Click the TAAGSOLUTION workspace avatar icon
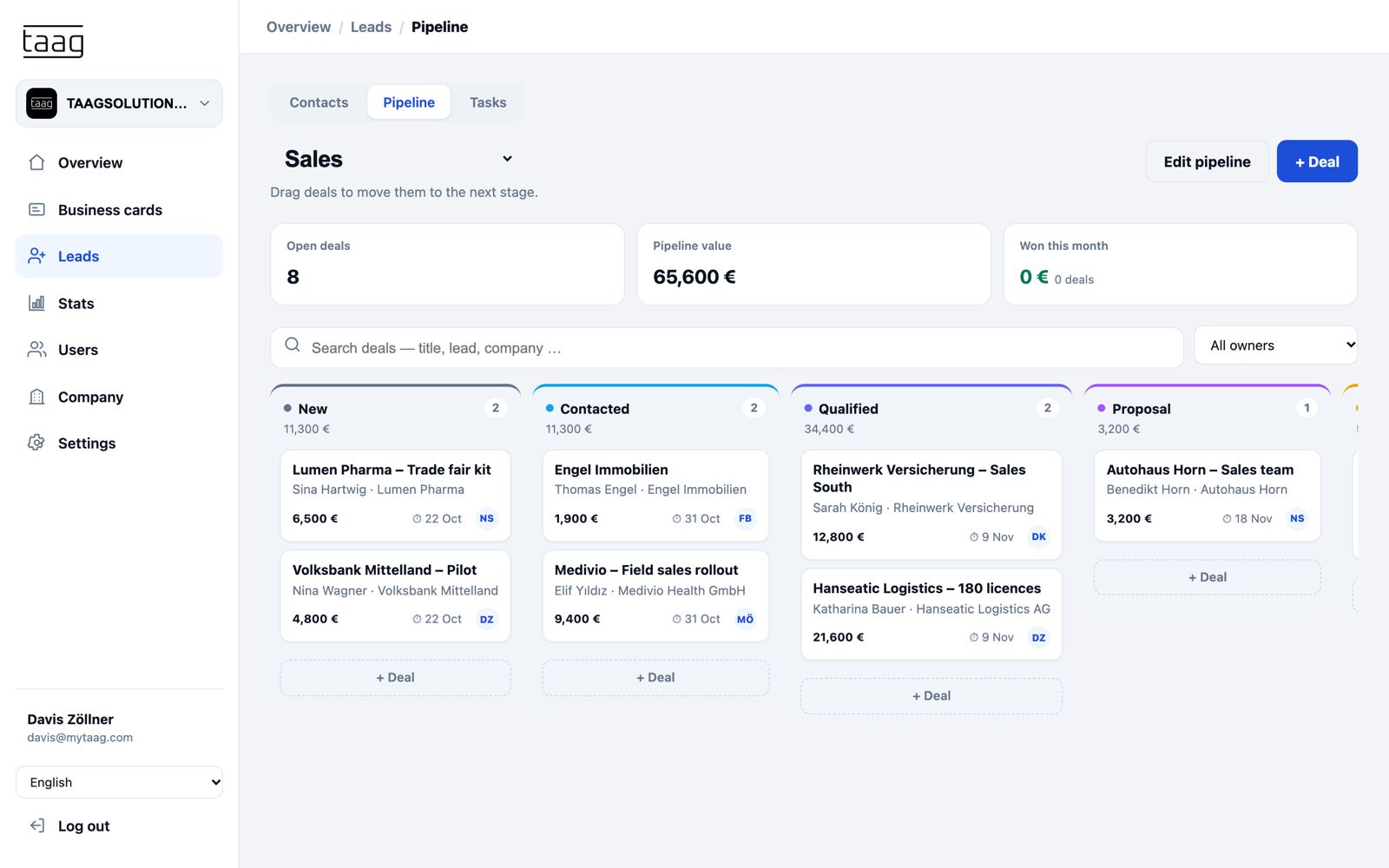 coord(42,103)
